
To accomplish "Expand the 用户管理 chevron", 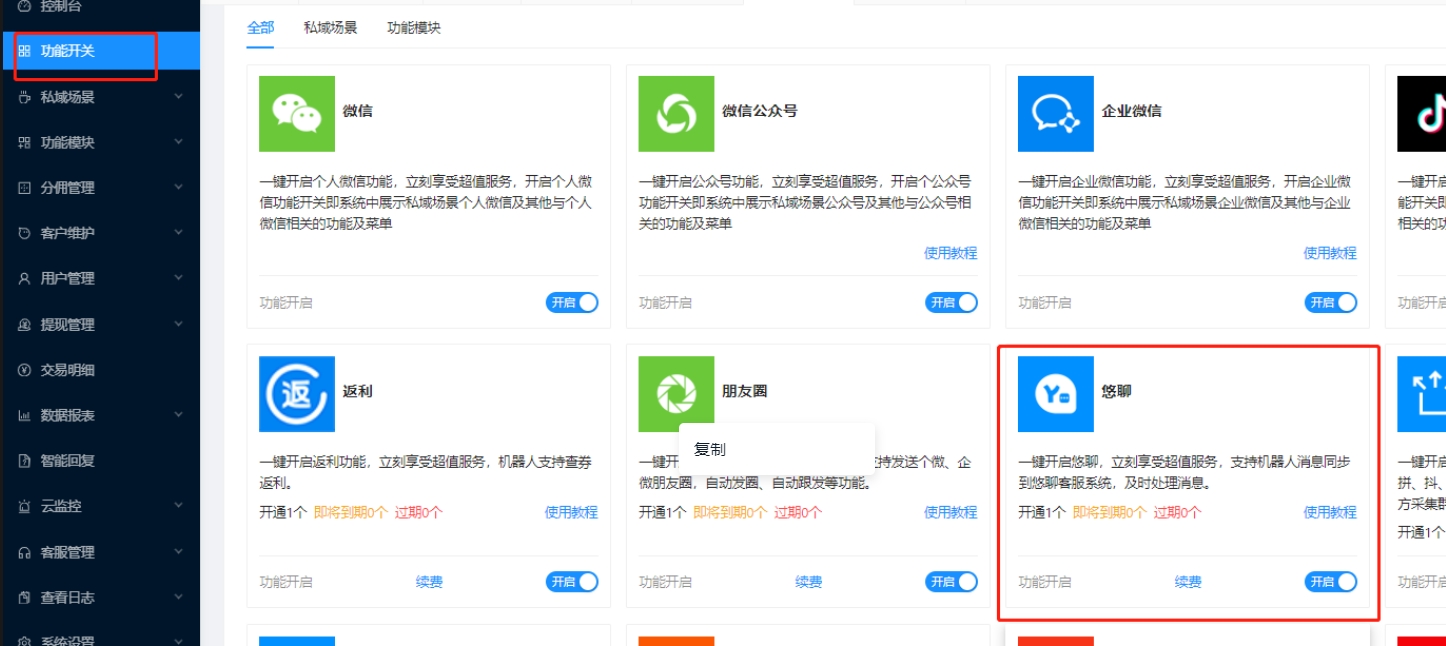I will point(179,278).
